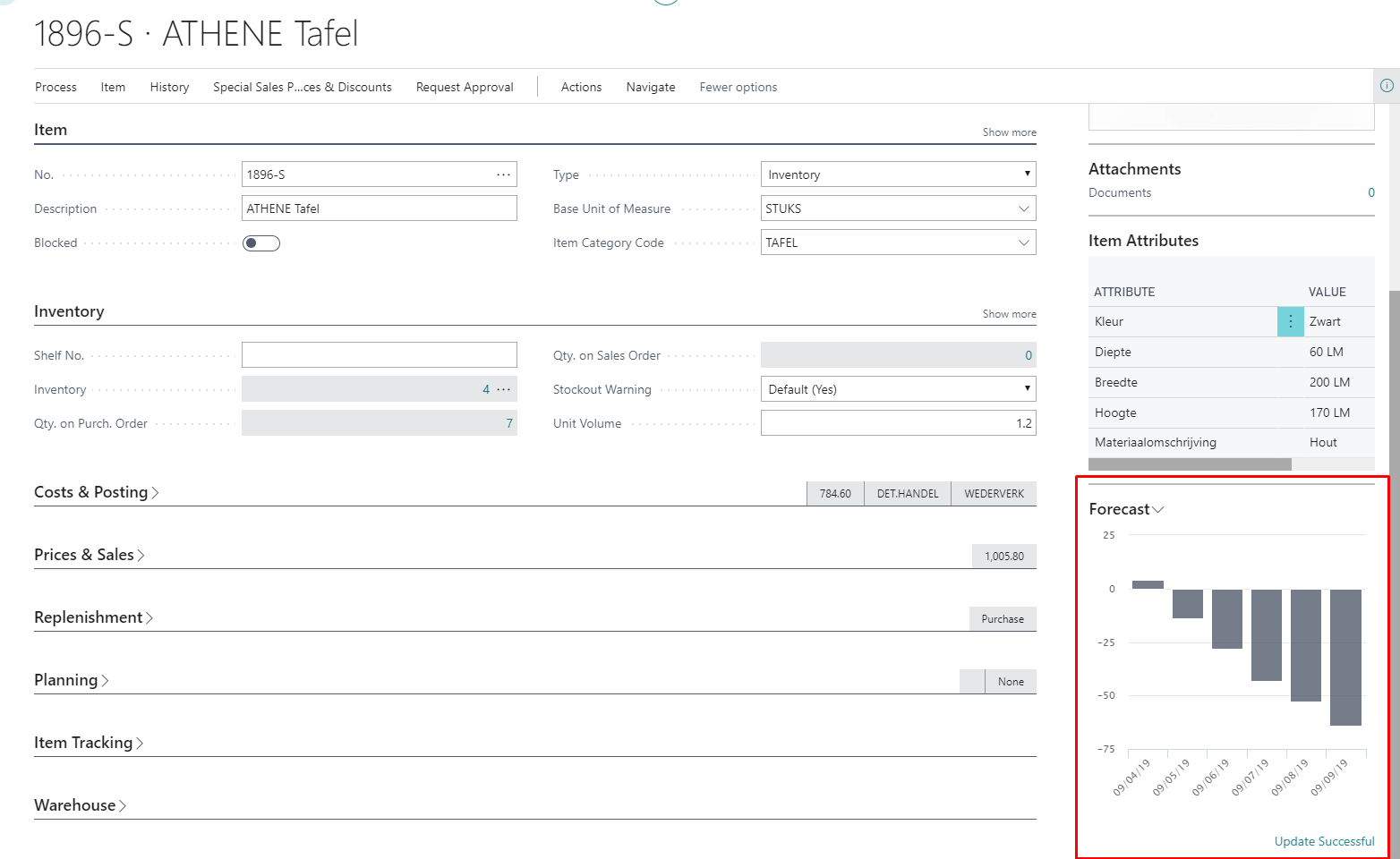This screenshot has width=1400, height=859.
Task: Open the Actions menu
Action: coord(581,87)
